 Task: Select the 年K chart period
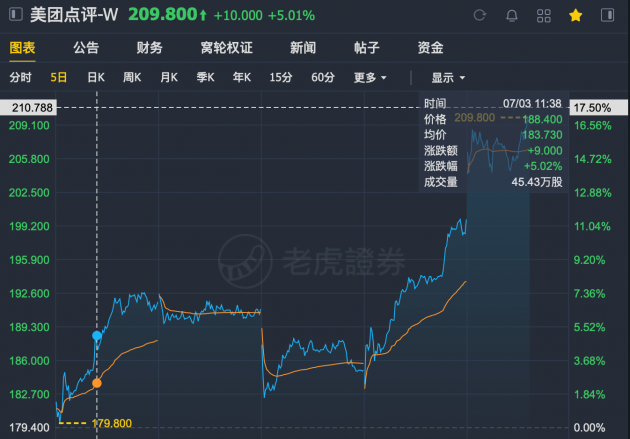(242, 77)
